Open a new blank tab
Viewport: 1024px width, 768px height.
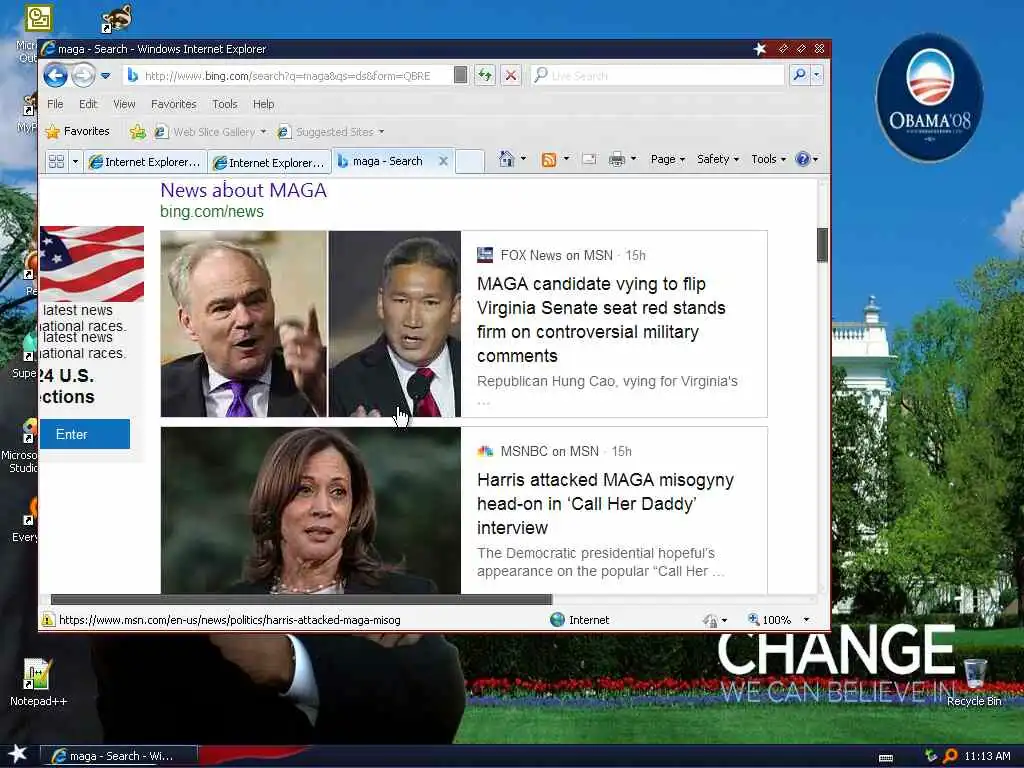pyautogui.click(x=470, y=161)
